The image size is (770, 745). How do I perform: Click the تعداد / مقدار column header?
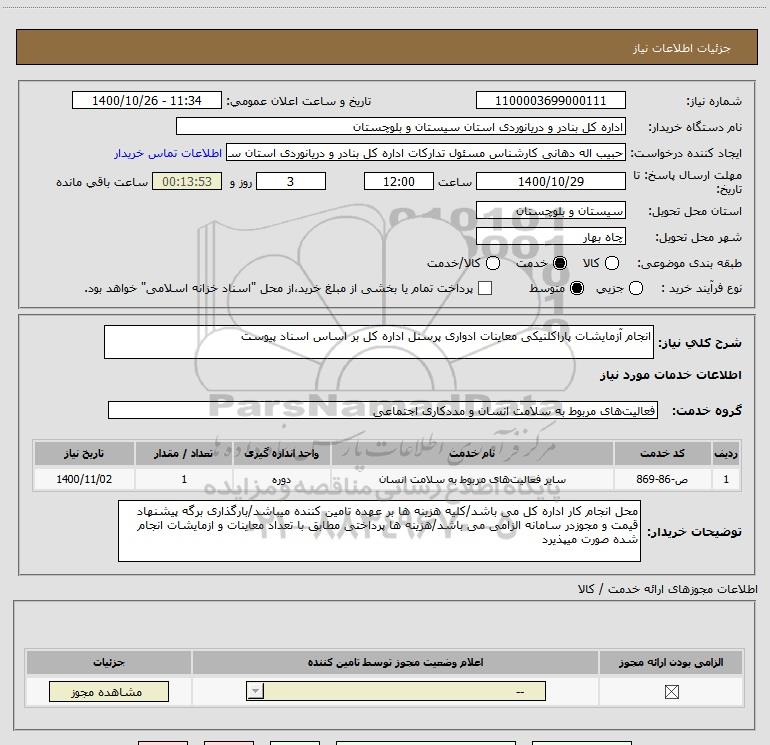[184, 453]
